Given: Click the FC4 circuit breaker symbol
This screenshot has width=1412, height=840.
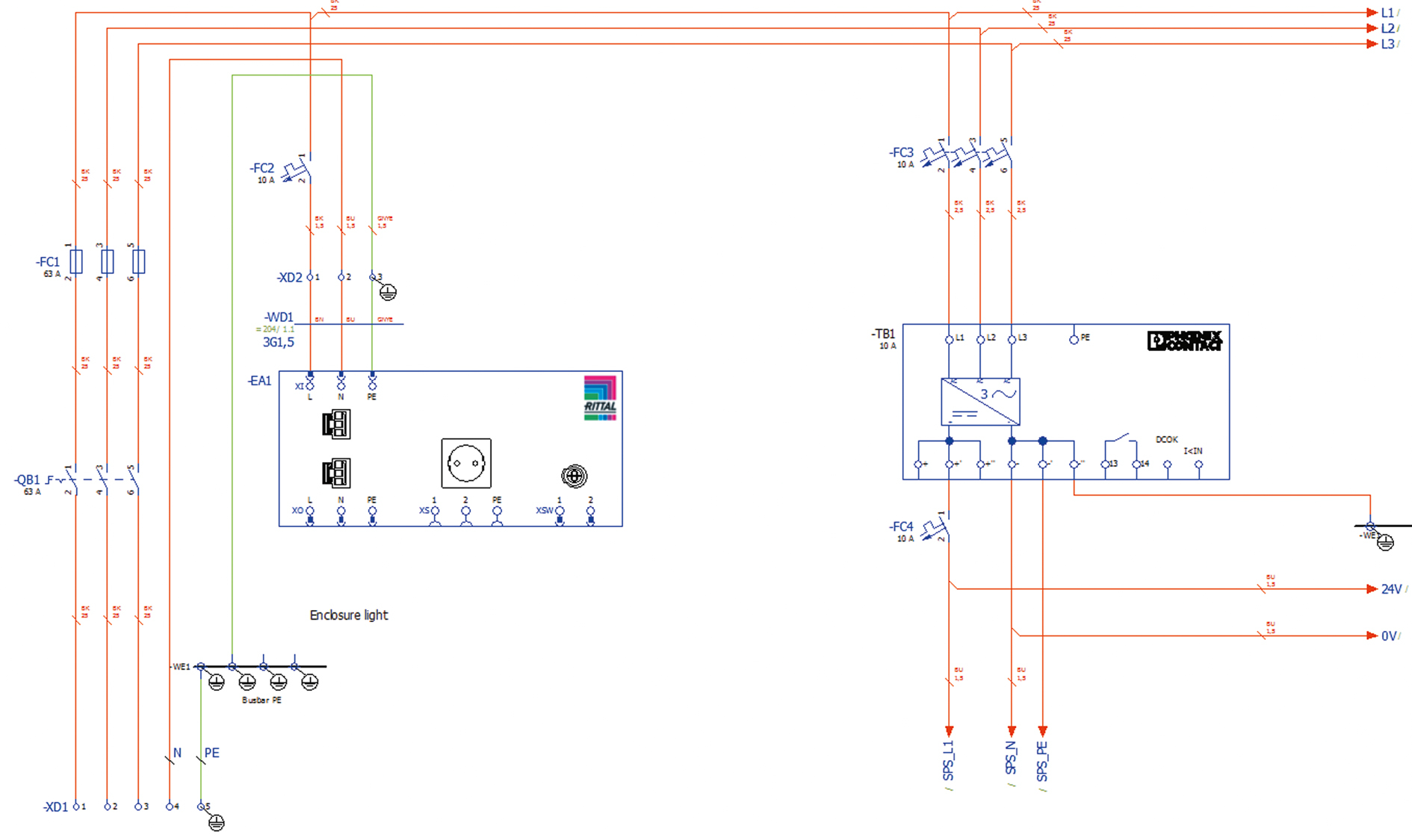Looking at the screenshot, I should [937, 527].
